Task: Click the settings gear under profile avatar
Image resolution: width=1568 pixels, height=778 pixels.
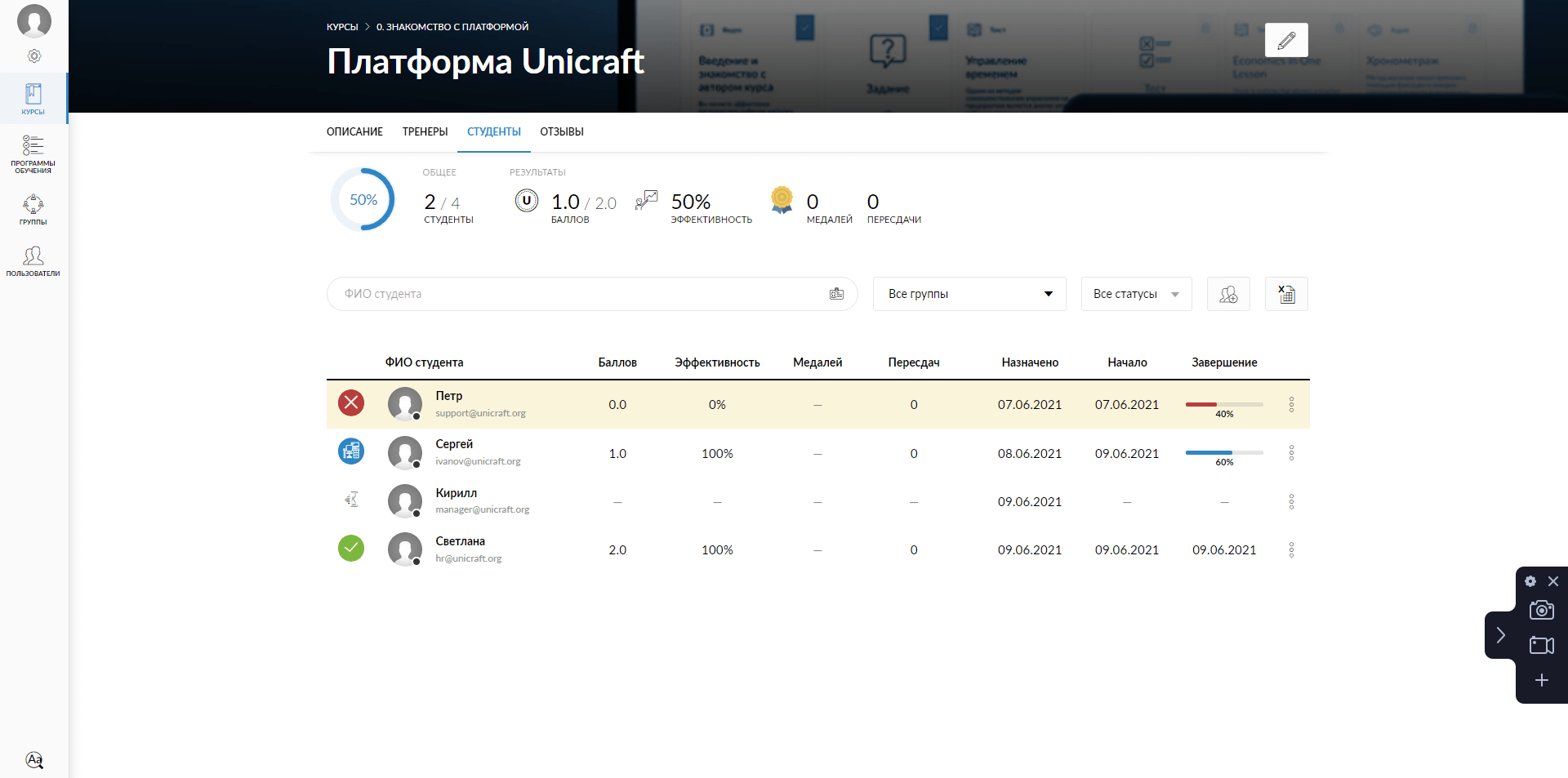Action: pos(34,56)
